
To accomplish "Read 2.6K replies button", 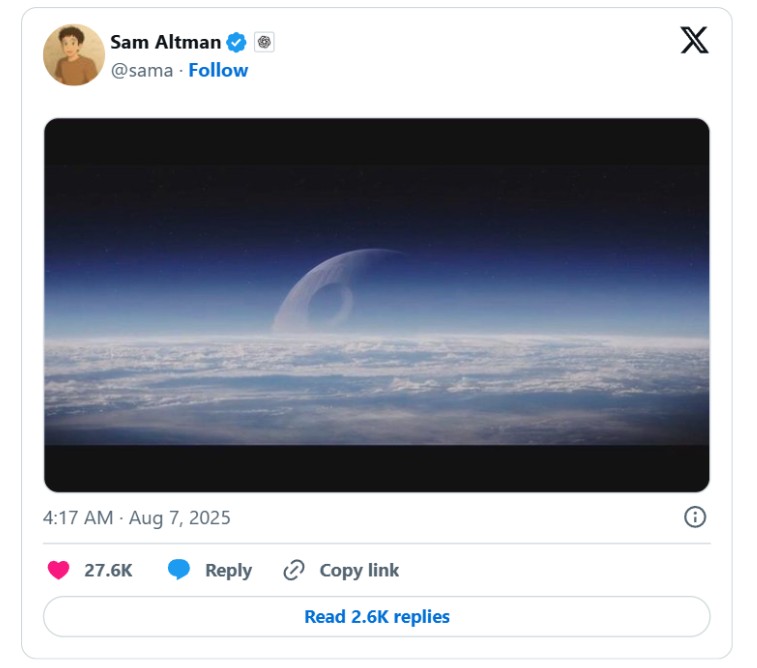I will coord(377,616).
